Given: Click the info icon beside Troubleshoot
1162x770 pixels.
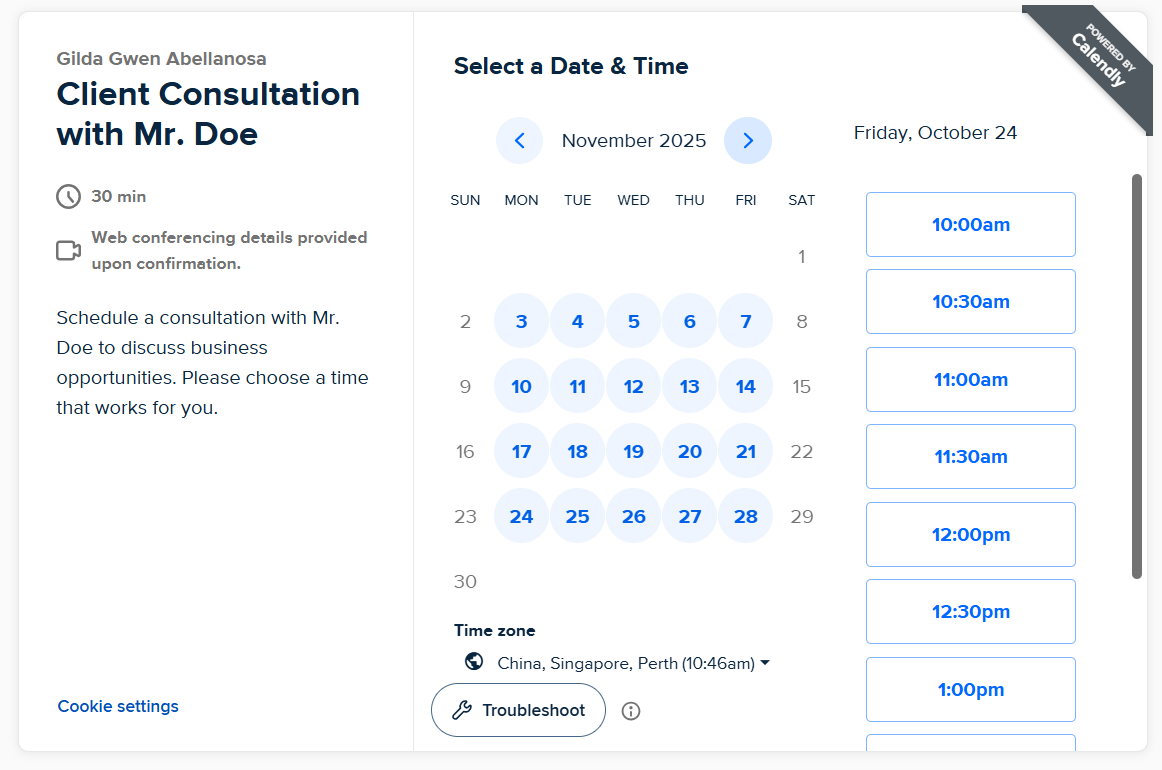Looking at the screenshot, I should [631, 711].
